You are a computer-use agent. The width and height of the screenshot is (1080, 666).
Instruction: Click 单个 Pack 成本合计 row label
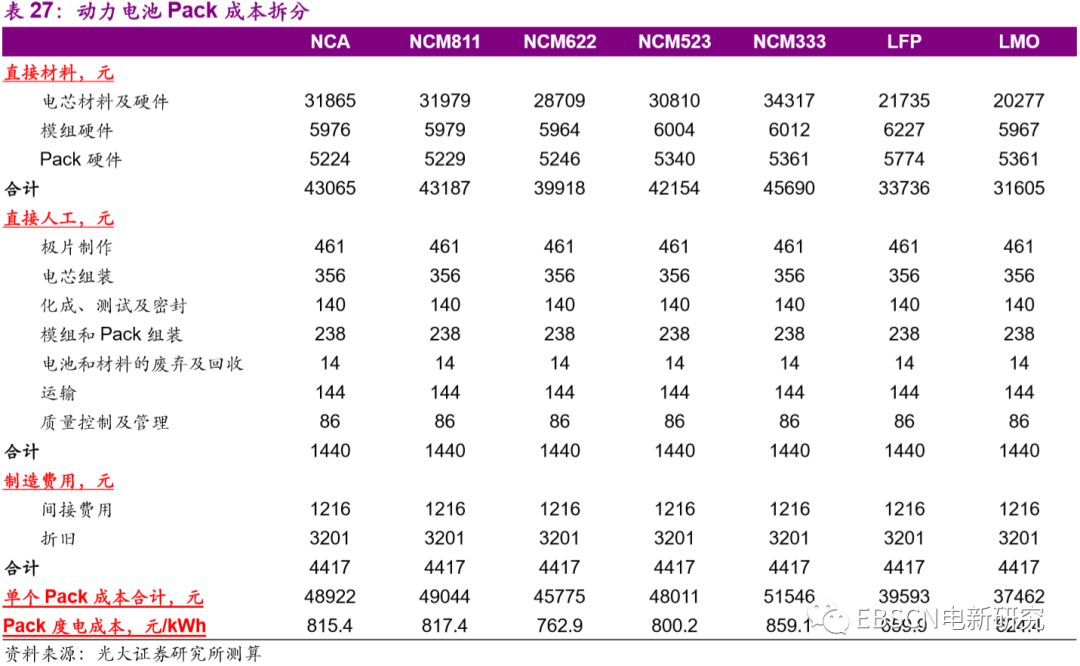tap(103, 596)
